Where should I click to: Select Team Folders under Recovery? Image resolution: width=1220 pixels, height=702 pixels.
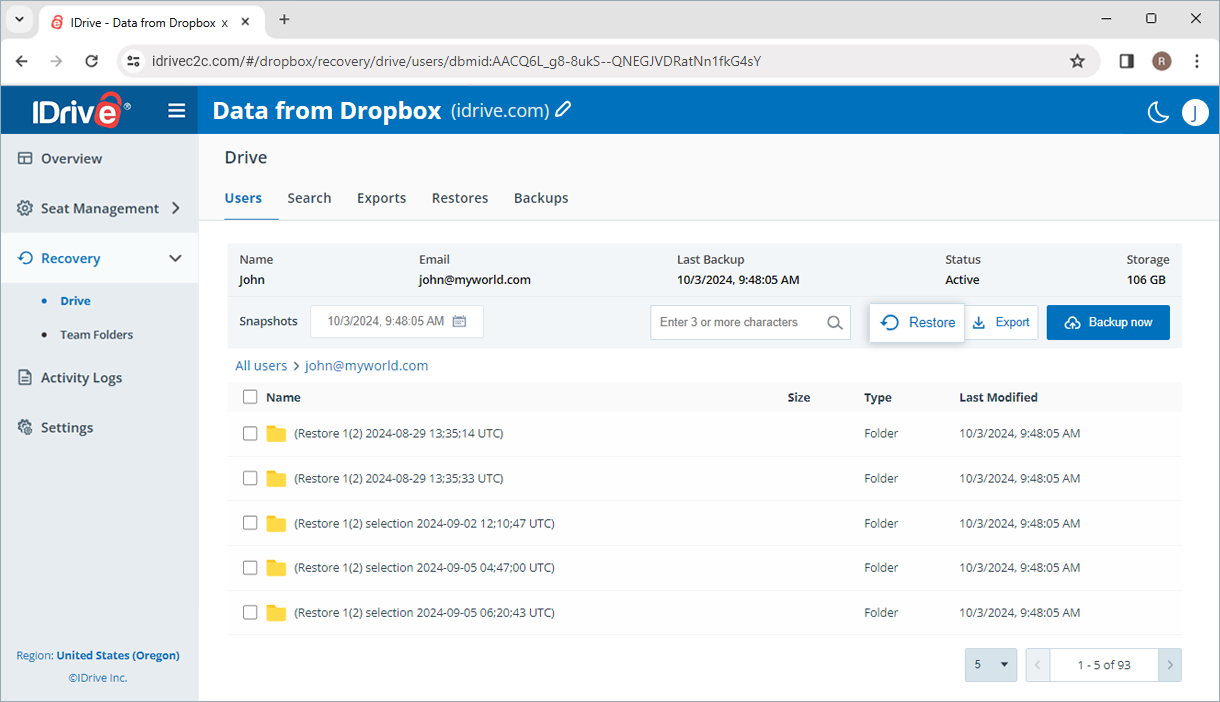click(96, 335)
